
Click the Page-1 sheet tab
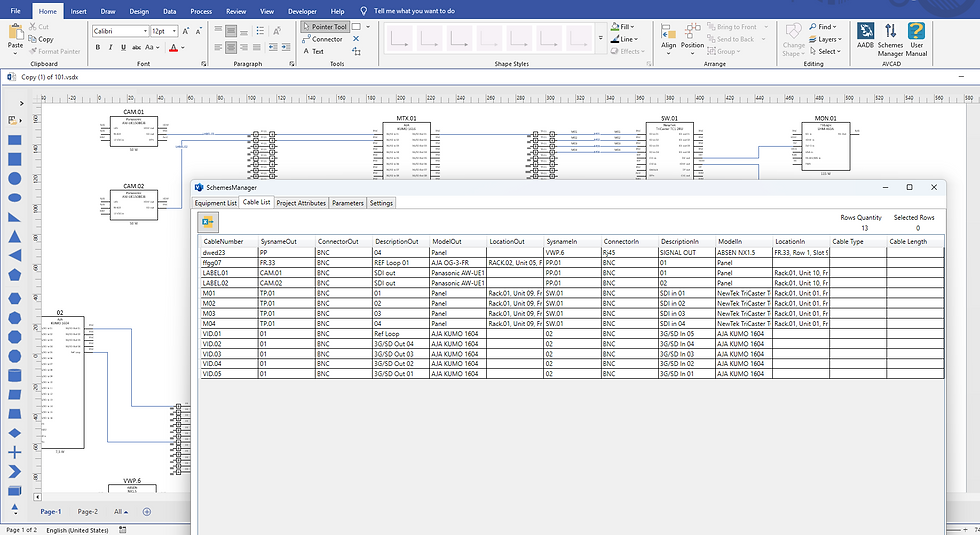click(x=51, y=512)
